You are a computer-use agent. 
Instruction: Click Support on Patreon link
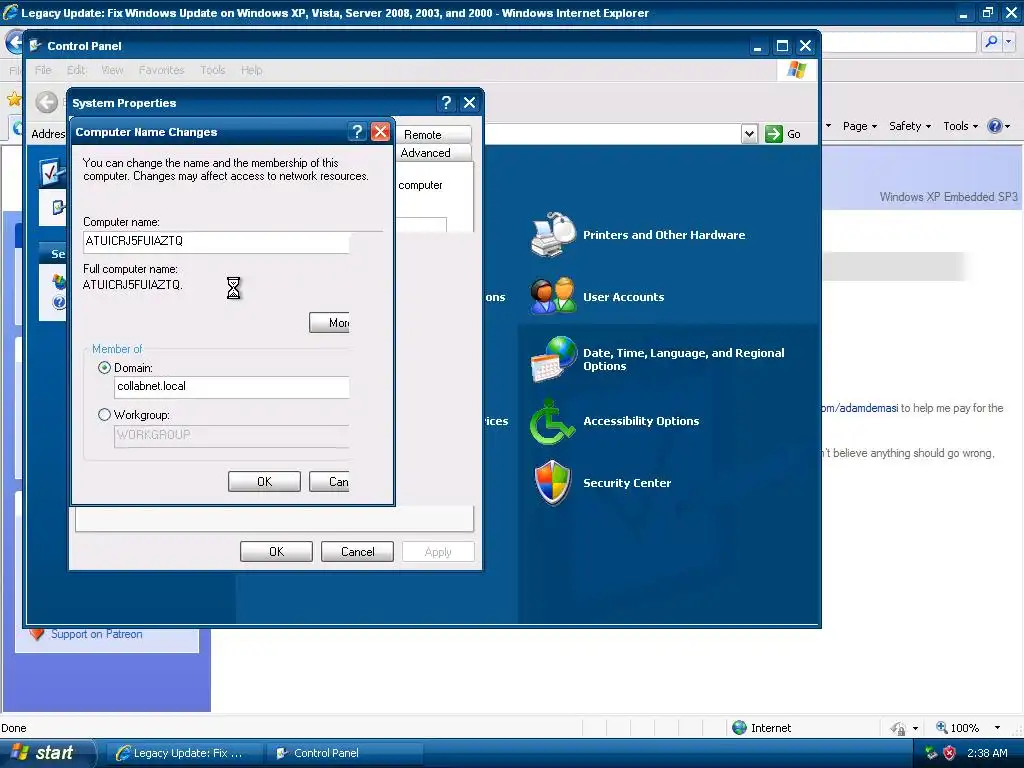click(97, 633)
